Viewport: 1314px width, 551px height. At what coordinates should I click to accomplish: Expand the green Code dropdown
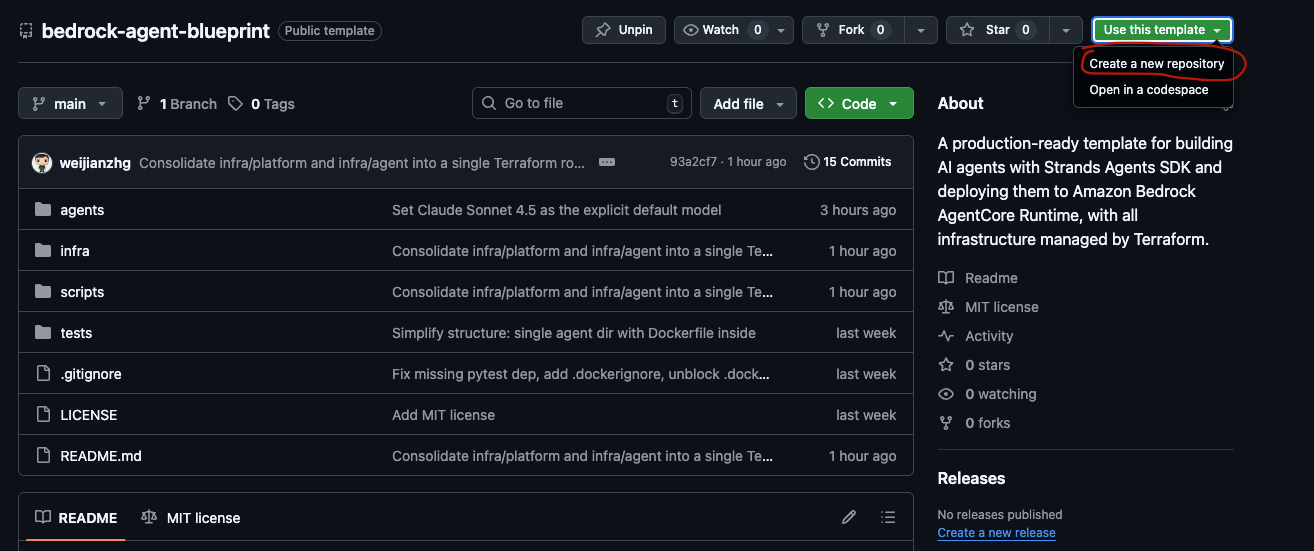click(858, 104)
